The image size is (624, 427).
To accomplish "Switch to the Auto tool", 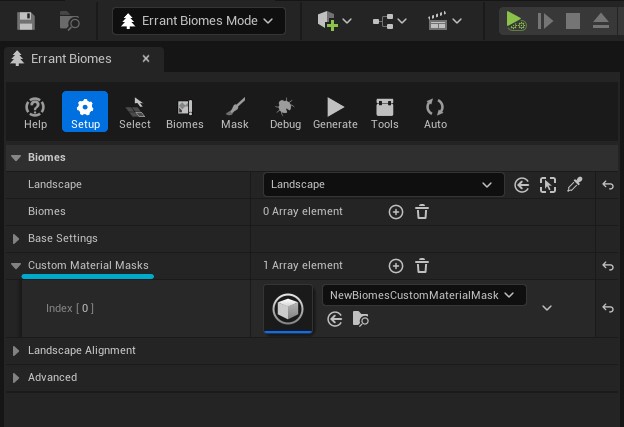I will 435,113.
